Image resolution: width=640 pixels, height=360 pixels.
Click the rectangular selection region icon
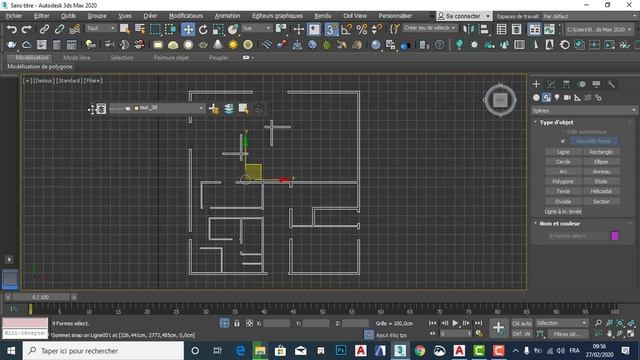155,29
